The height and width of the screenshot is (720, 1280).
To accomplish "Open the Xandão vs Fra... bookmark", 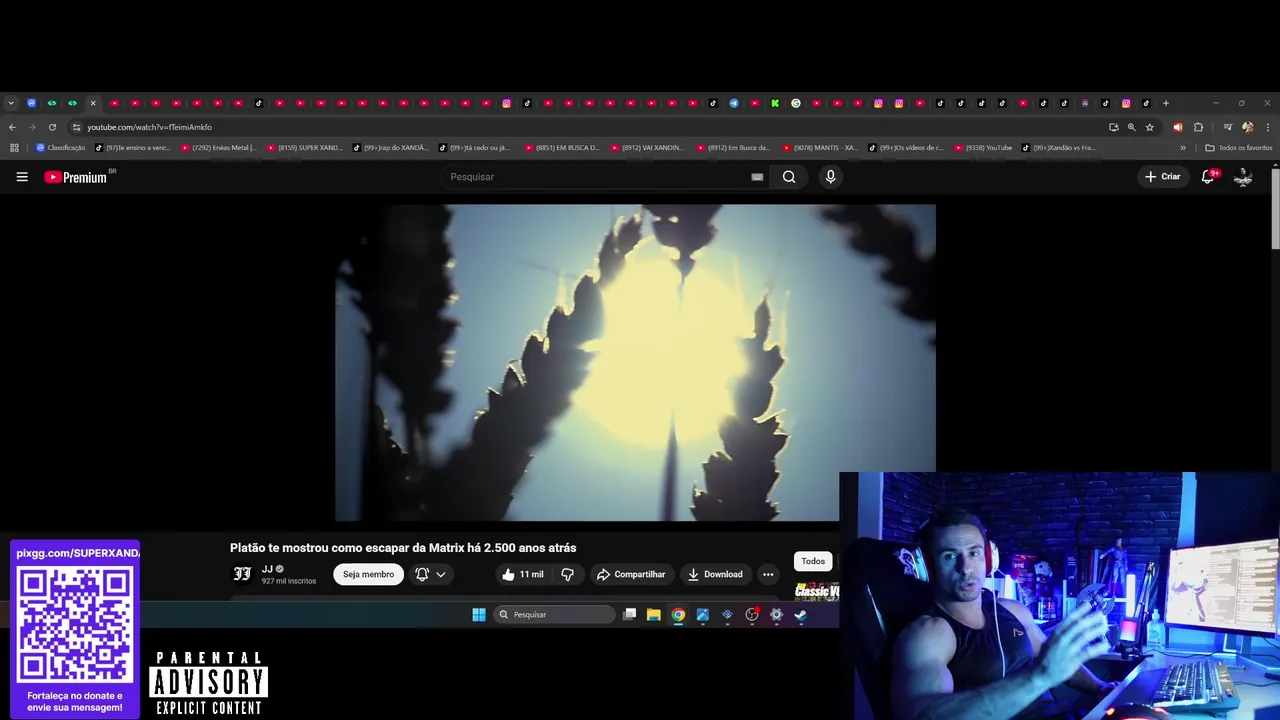I will coord(1059,148).
